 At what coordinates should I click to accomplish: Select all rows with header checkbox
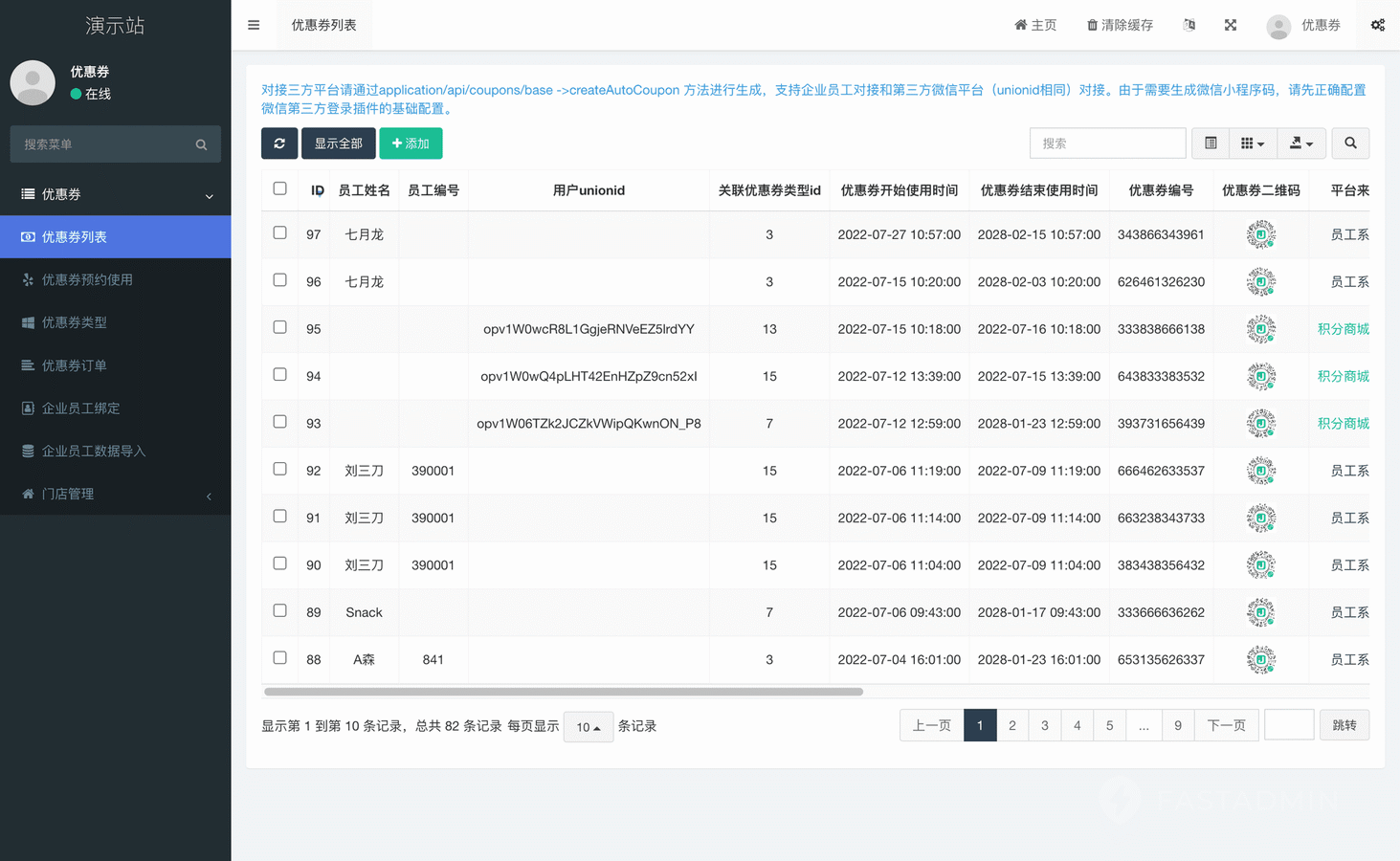tap(279, 188)
